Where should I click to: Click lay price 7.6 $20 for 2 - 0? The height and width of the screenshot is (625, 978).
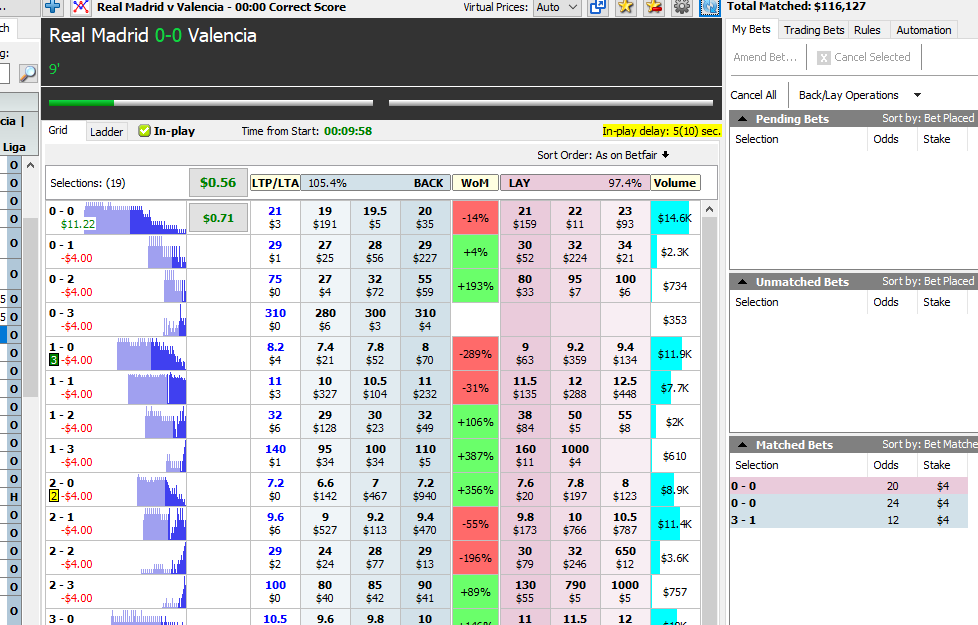pos(525,489)
